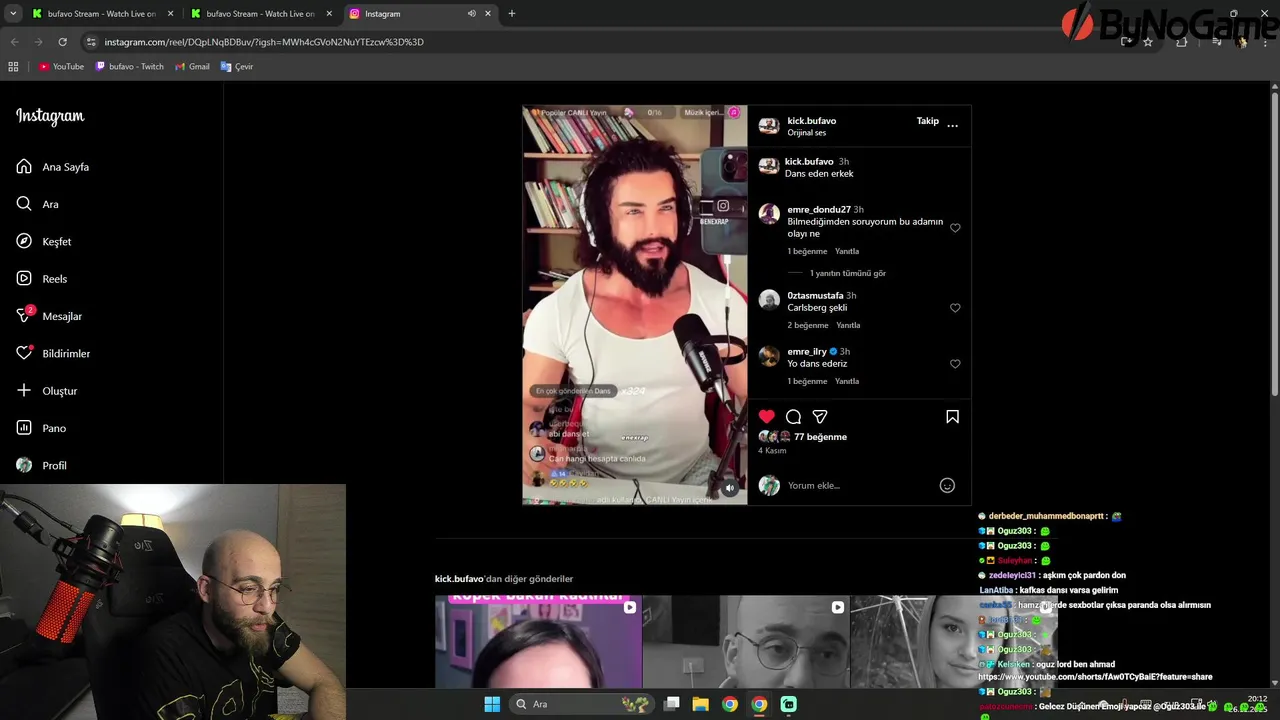The width and height of the screenshot is (1280, 720).
Task: Click the comment bubble icon under the reel
Action: [x=793, y=416]
